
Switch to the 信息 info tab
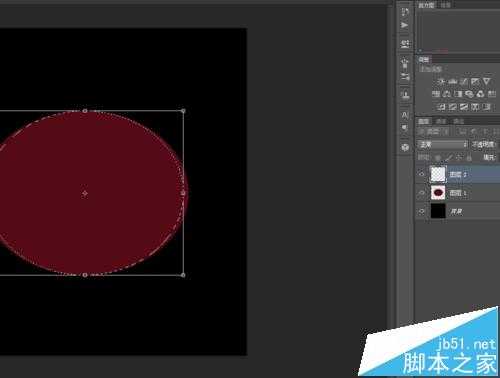(445, 5)
